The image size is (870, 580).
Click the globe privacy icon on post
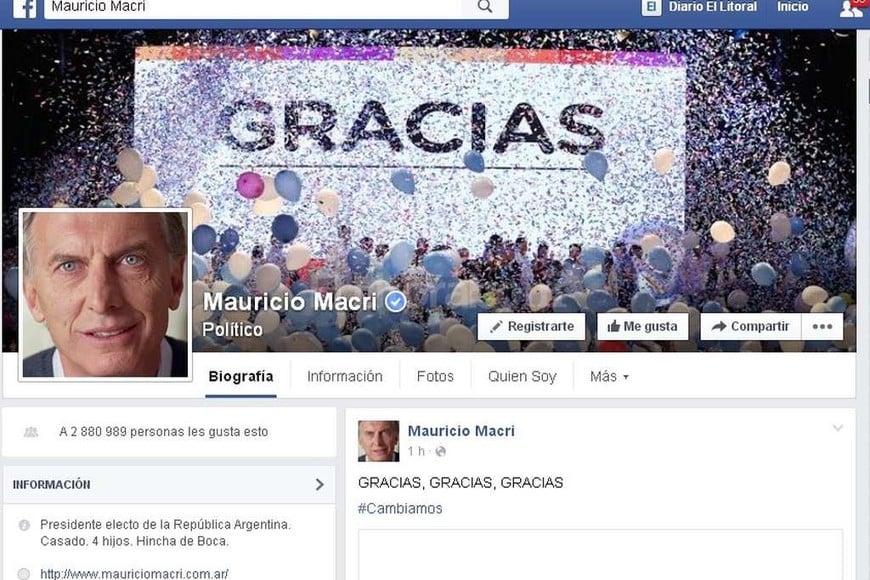click(441, 452)
